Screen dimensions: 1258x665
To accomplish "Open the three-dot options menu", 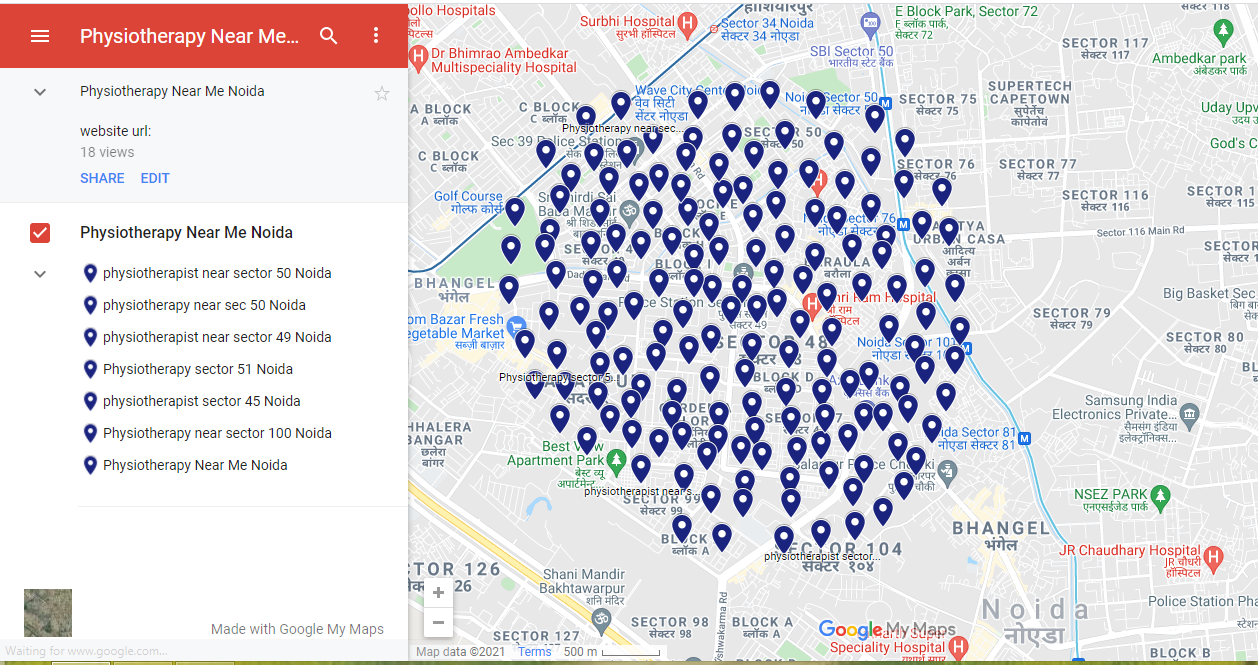I will coord(375,35).
